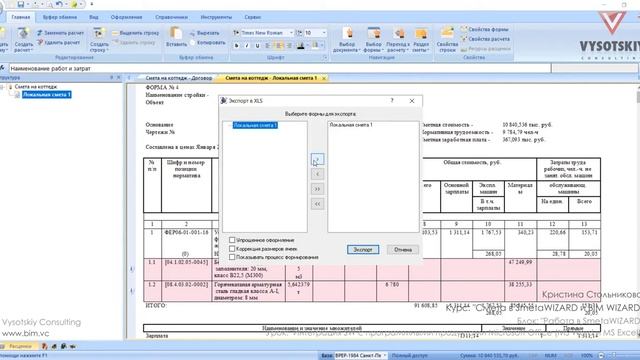
Task: Select 'Локальная смета 1' in dialog right list
Action: point(351,125)
